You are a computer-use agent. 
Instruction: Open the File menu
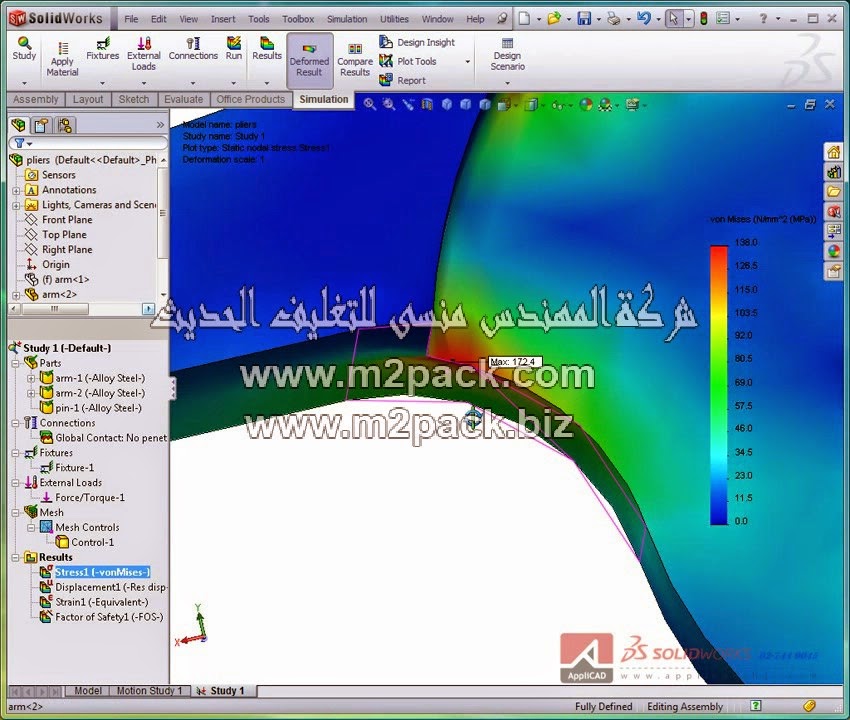[131, 19]
